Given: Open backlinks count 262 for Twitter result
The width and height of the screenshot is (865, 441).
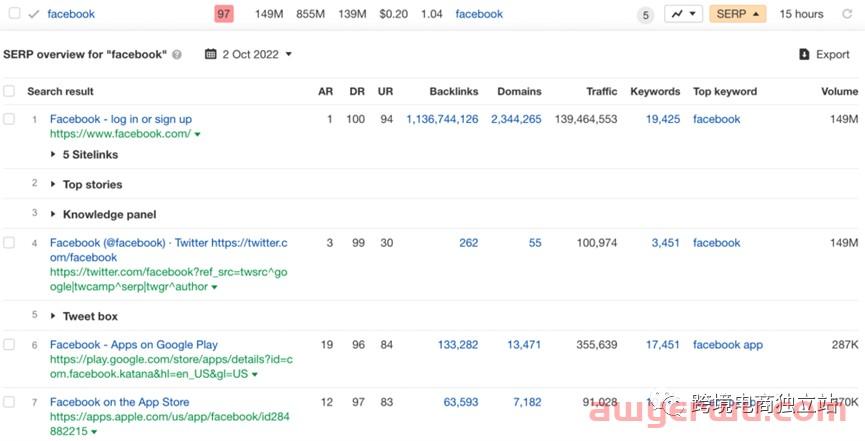Looking at the screenshot, I should pos(468,243).
